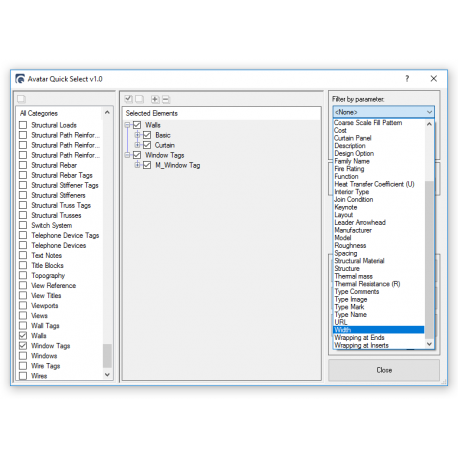Click the uncheck categories icon above list
The width and height of the screenshot is (458, 458).
coord(22,99)
